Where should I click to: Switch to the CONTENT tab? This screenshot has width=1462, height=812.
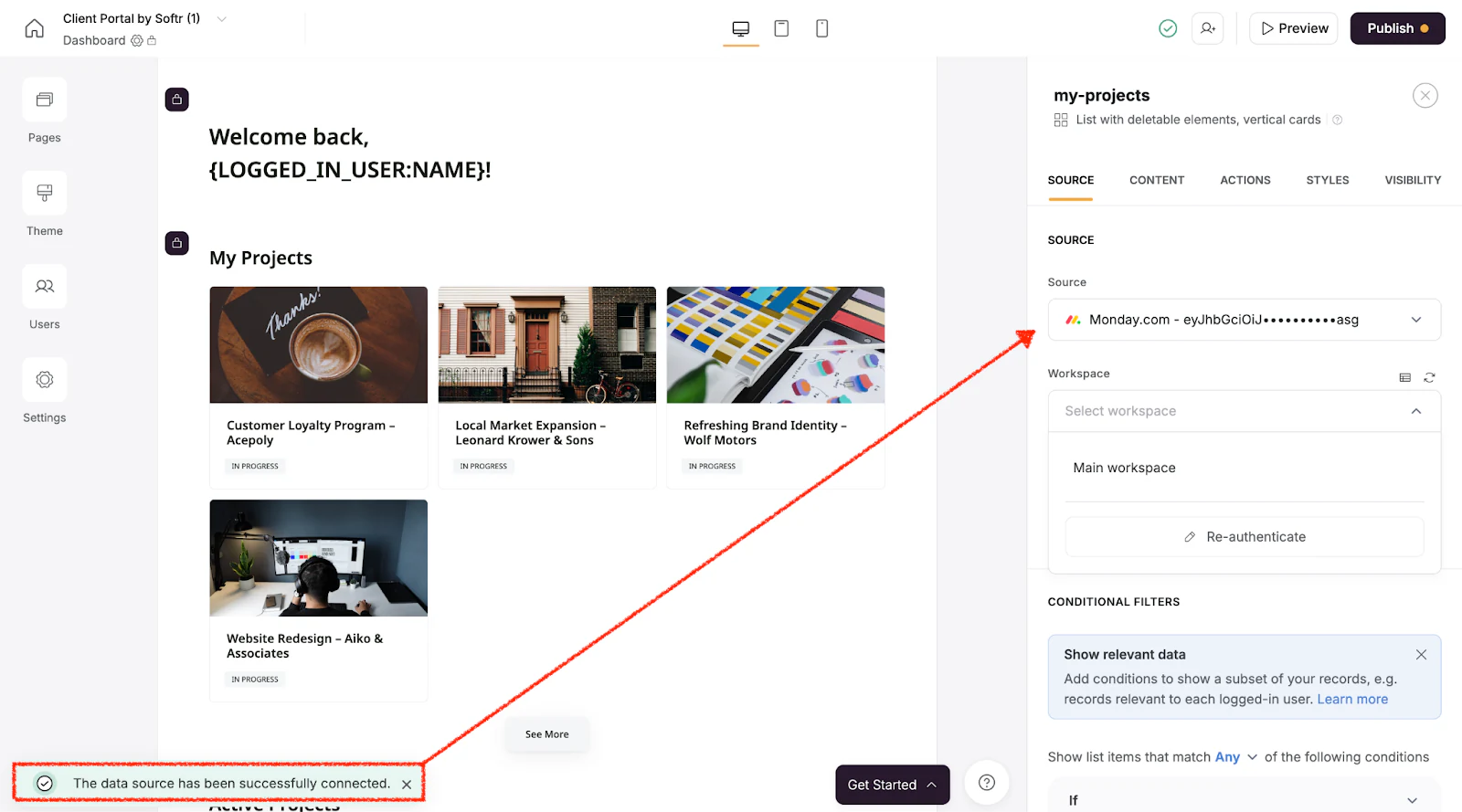click(1157, 180)
